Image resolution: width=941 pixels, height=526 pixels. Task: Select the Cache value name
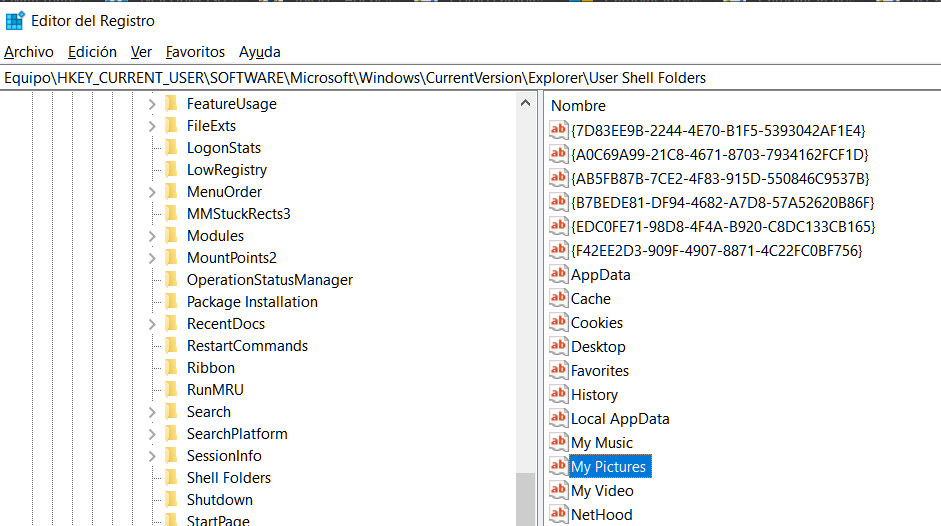click(x=591, y=299)
